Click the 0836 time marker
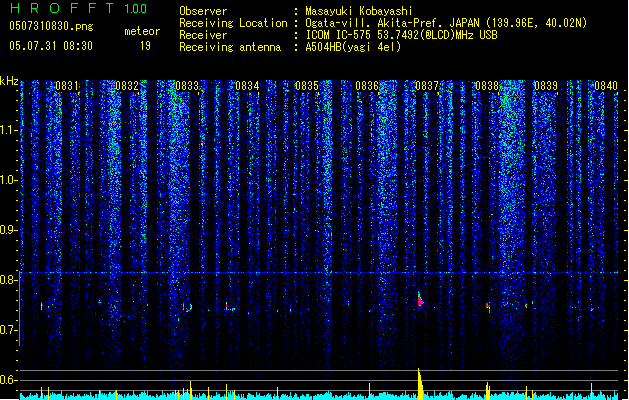Screen dimensions: 629x400 [367, 86]
